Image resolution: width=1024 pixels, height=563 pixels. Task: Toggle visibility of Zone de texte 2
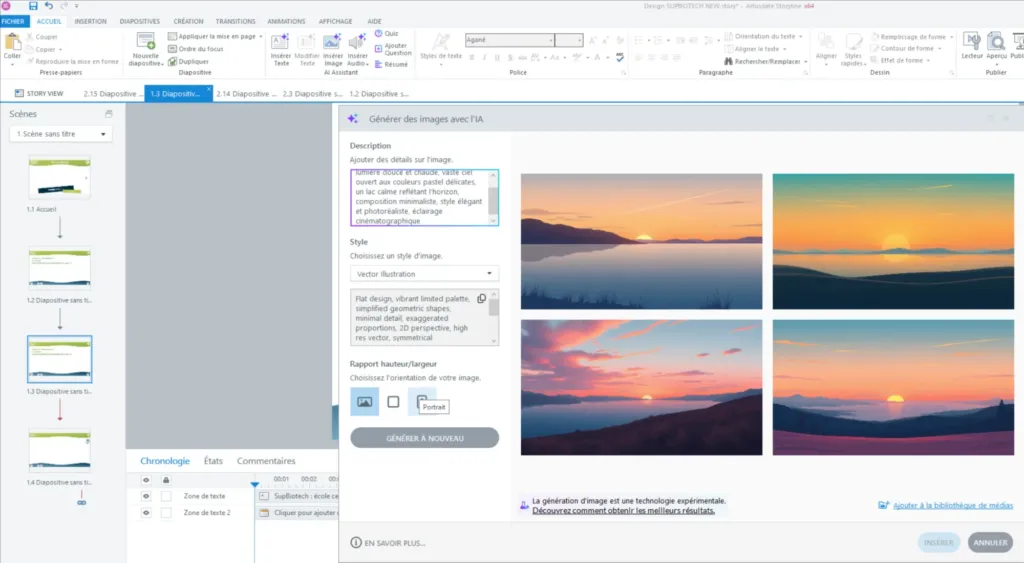[146, 513]
